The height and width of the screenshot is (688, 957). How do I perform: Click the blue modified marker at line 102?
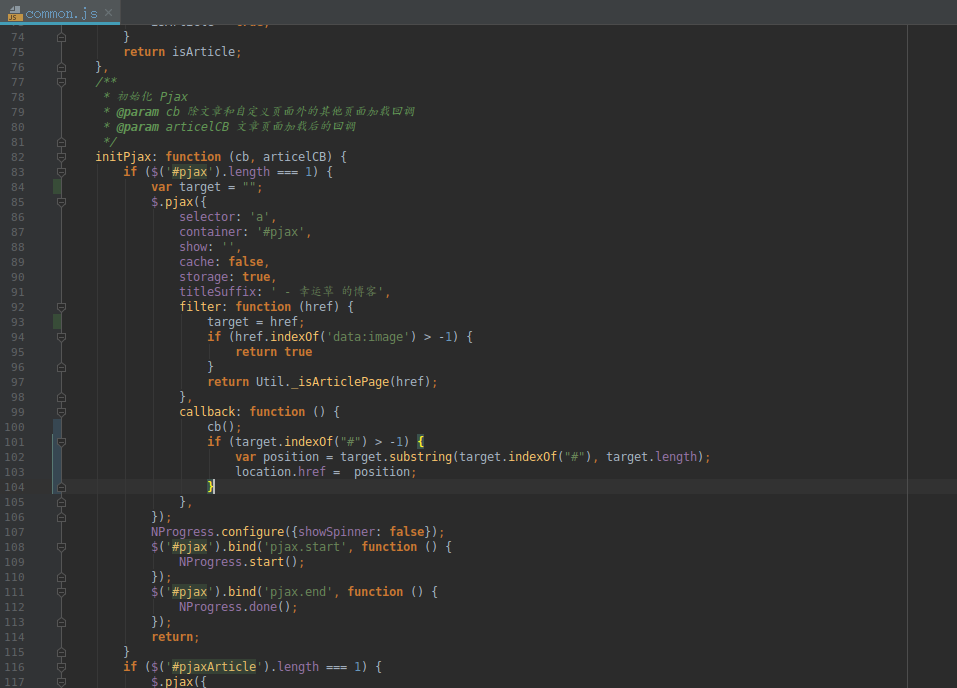click(57, 457)
